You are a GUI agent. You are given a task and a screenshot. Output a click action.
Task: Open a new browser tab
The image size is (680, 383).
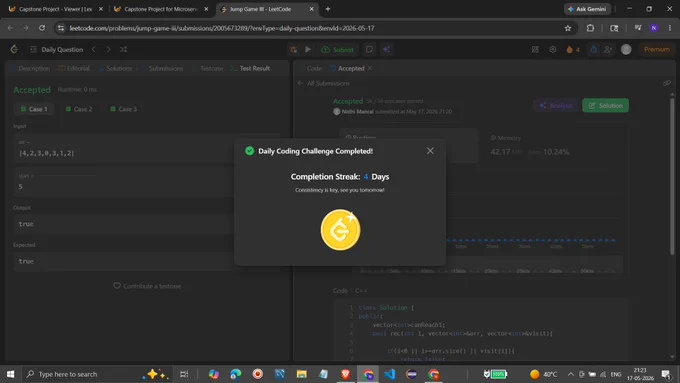pyautogui.click(x=328, y=9)
